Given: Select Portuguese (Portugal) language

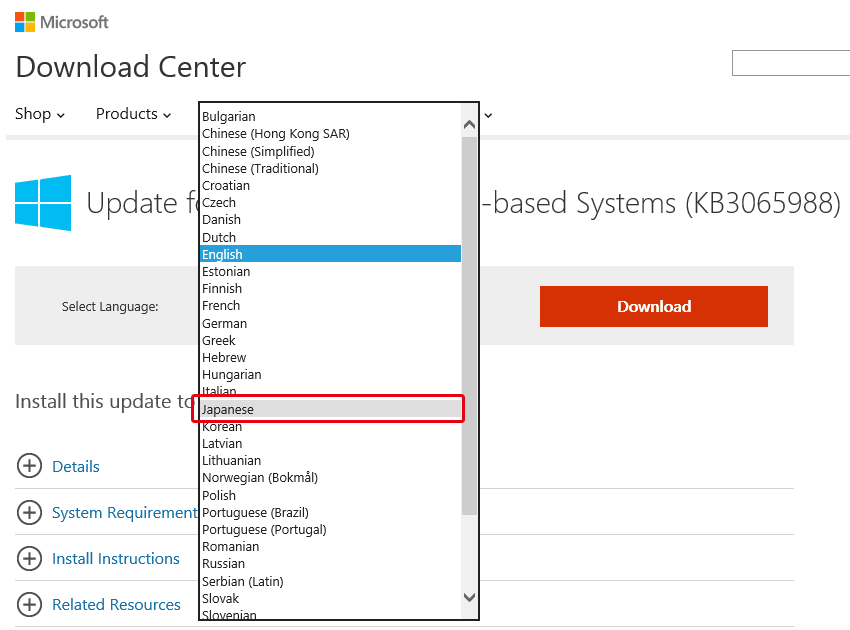Looking at the screenshot, I should [x=331, y=530].
